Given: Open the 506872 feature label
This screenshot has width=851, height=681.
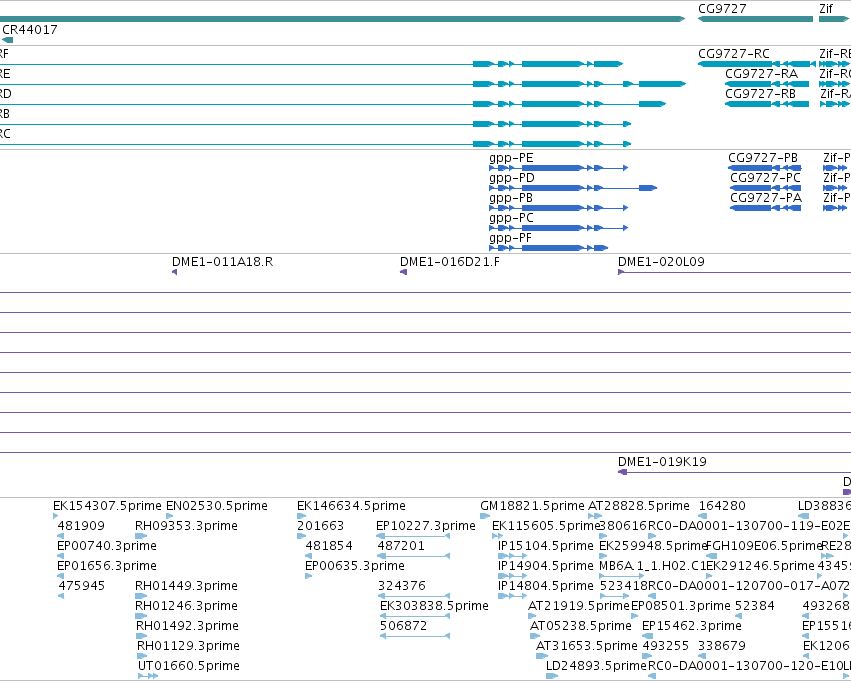Looking at the screenshot, I should 403,627.
